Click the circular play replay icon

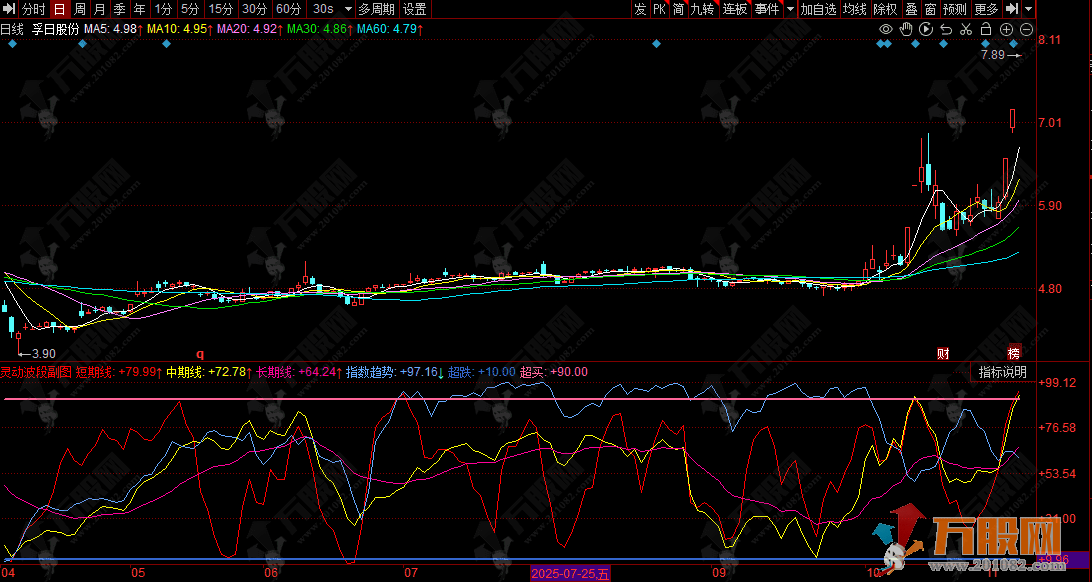[925, 29]
